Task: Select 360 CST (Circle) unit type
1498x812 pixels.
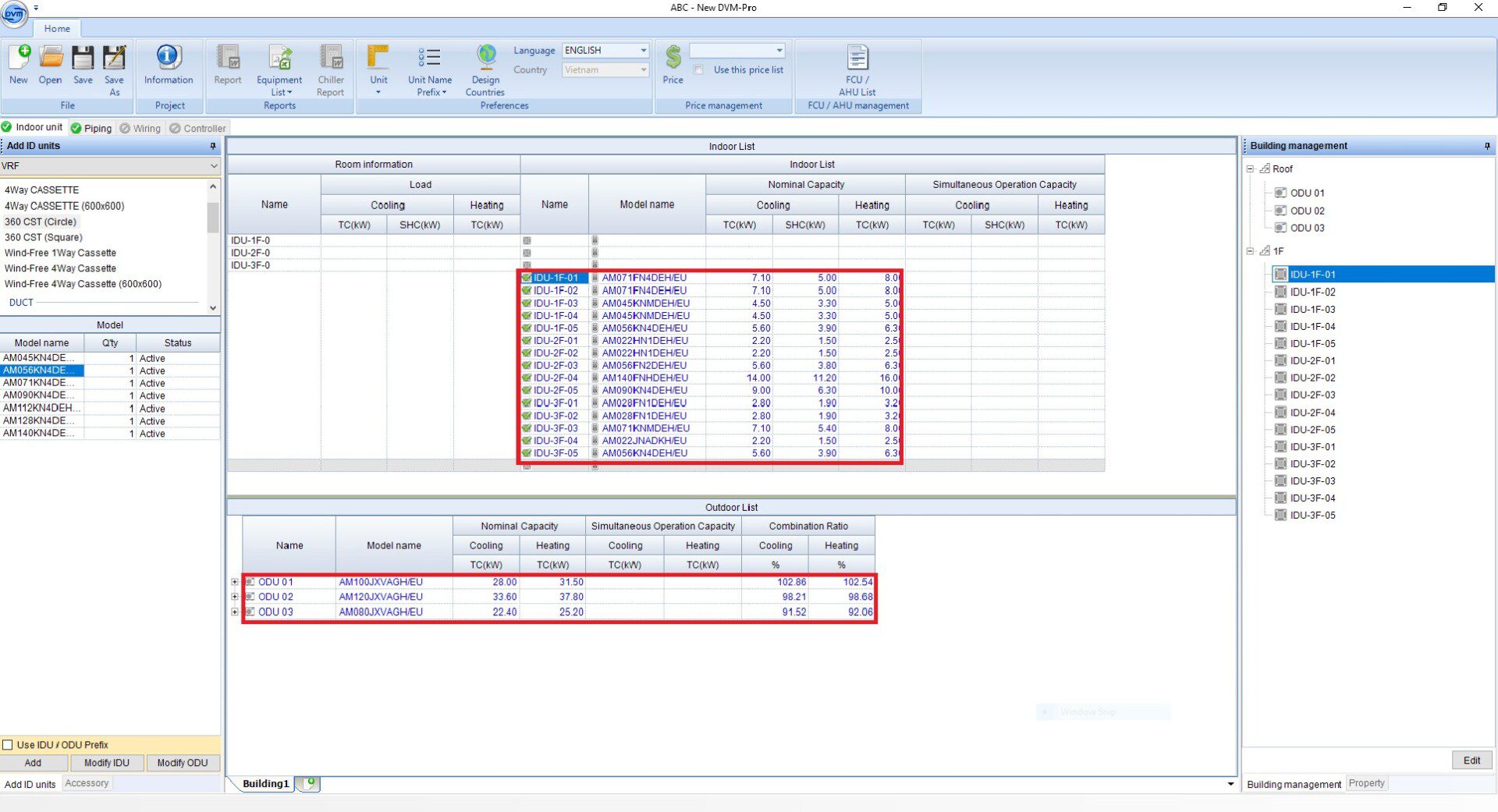Action: point(41,222)
